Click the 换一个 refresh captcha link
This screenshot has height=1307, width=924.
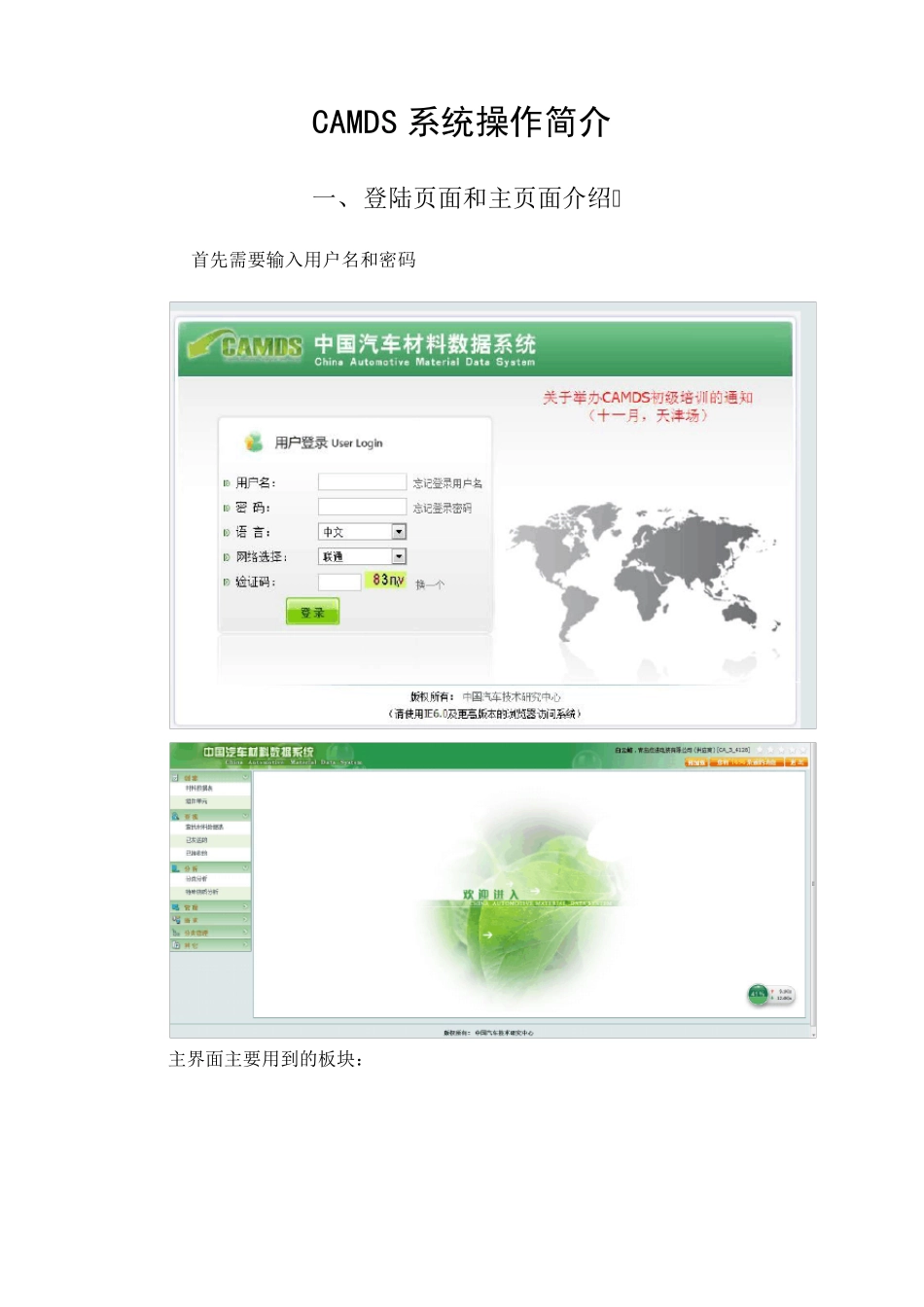[x=430, y=584]
